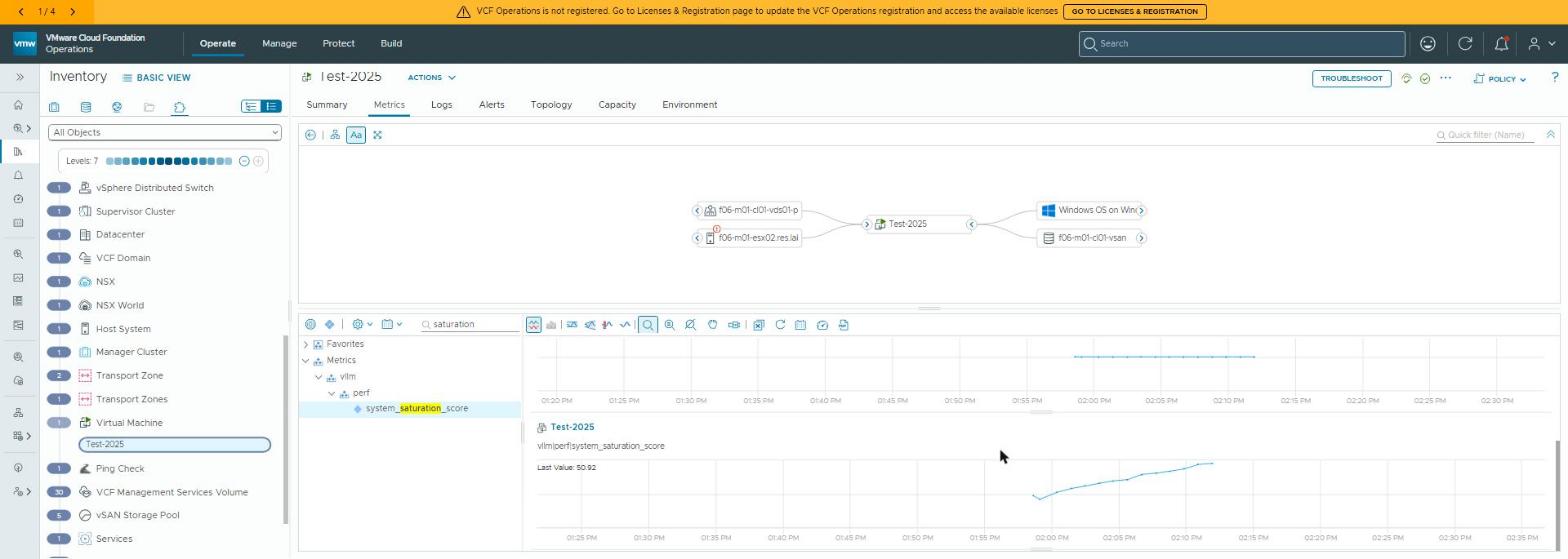Select the zoom magnifier tool
This screenshot has height=559, width=1568.
tap(648, 325)
